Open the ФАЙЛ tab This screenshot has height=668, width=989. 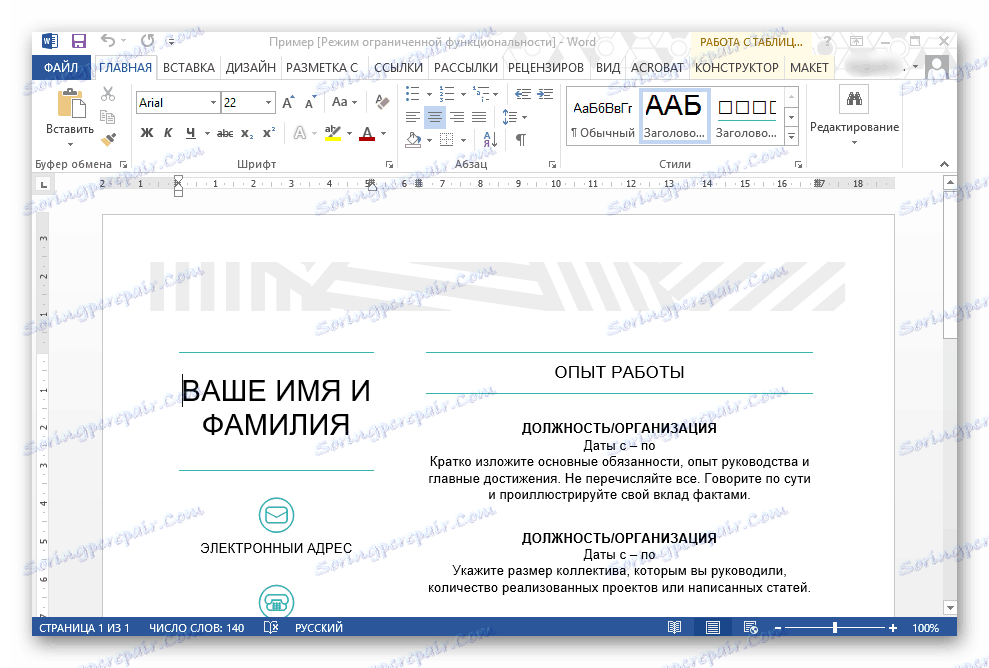tap(61, 67)
